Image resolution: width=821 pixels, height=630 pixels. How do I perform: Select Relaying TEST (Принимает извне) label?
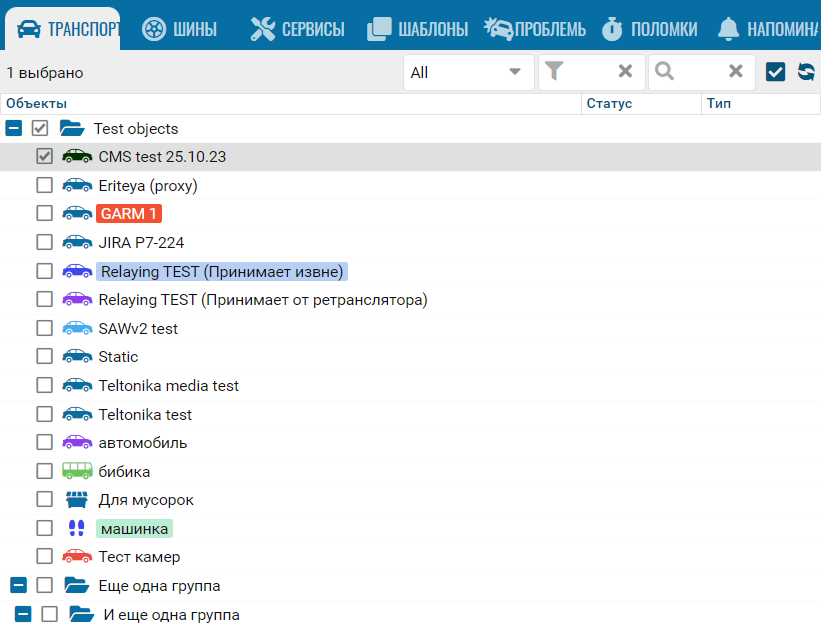222,271
